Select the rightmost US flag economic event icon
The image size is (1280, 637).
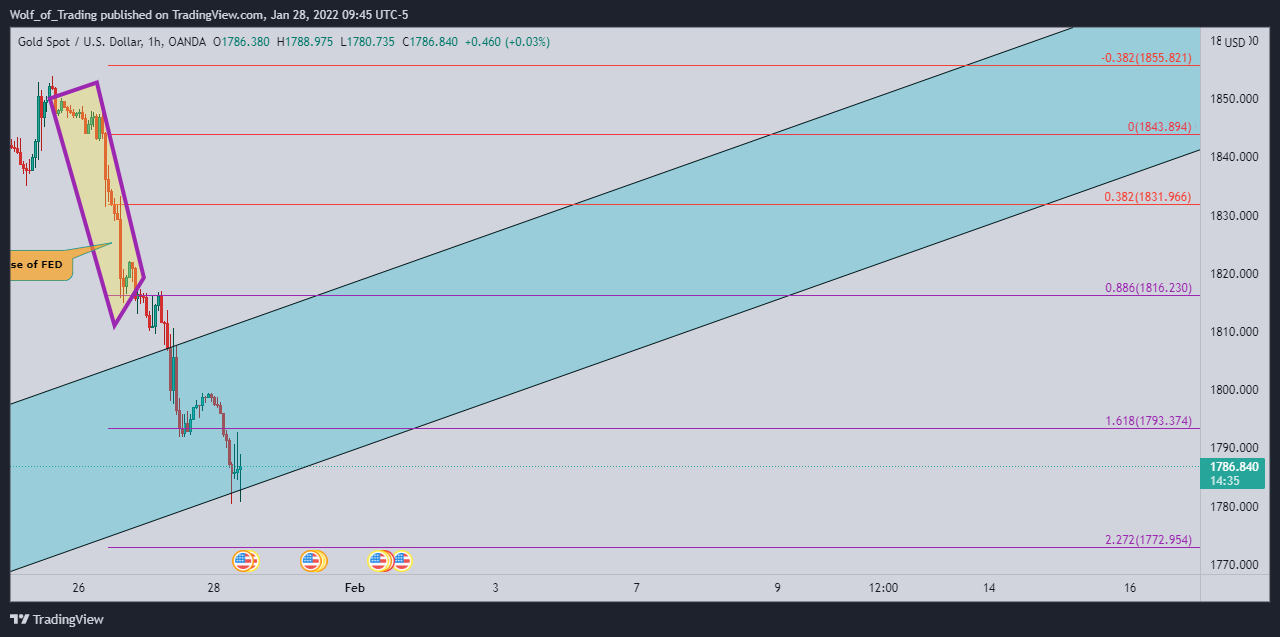pos(402,561)
